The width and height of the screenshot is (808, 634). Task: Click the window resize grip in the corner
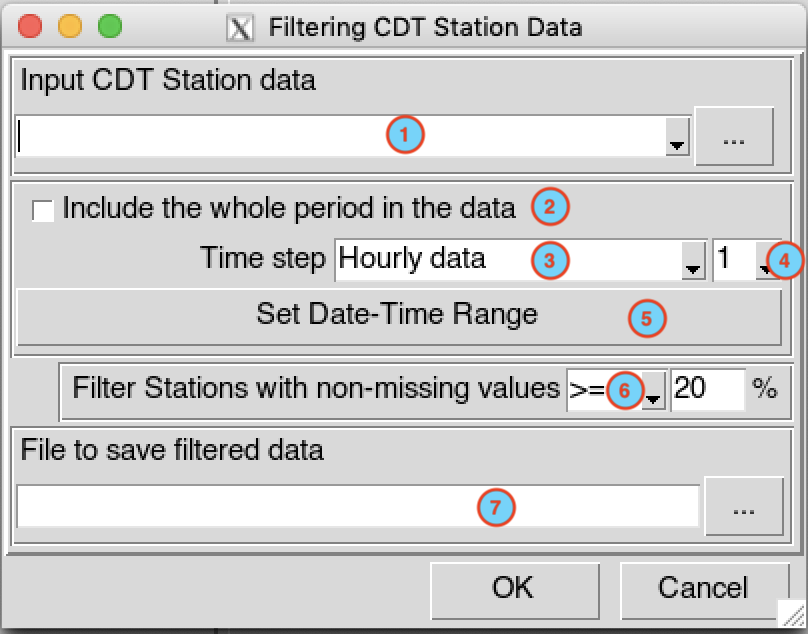point(793,614)
